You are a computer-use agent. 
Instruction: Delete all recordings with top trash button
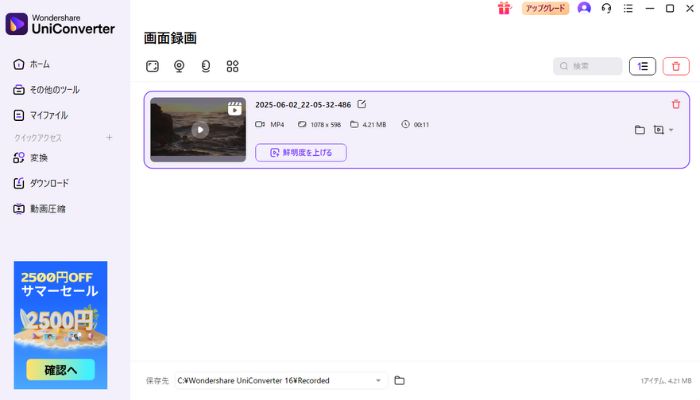point(676,67)
